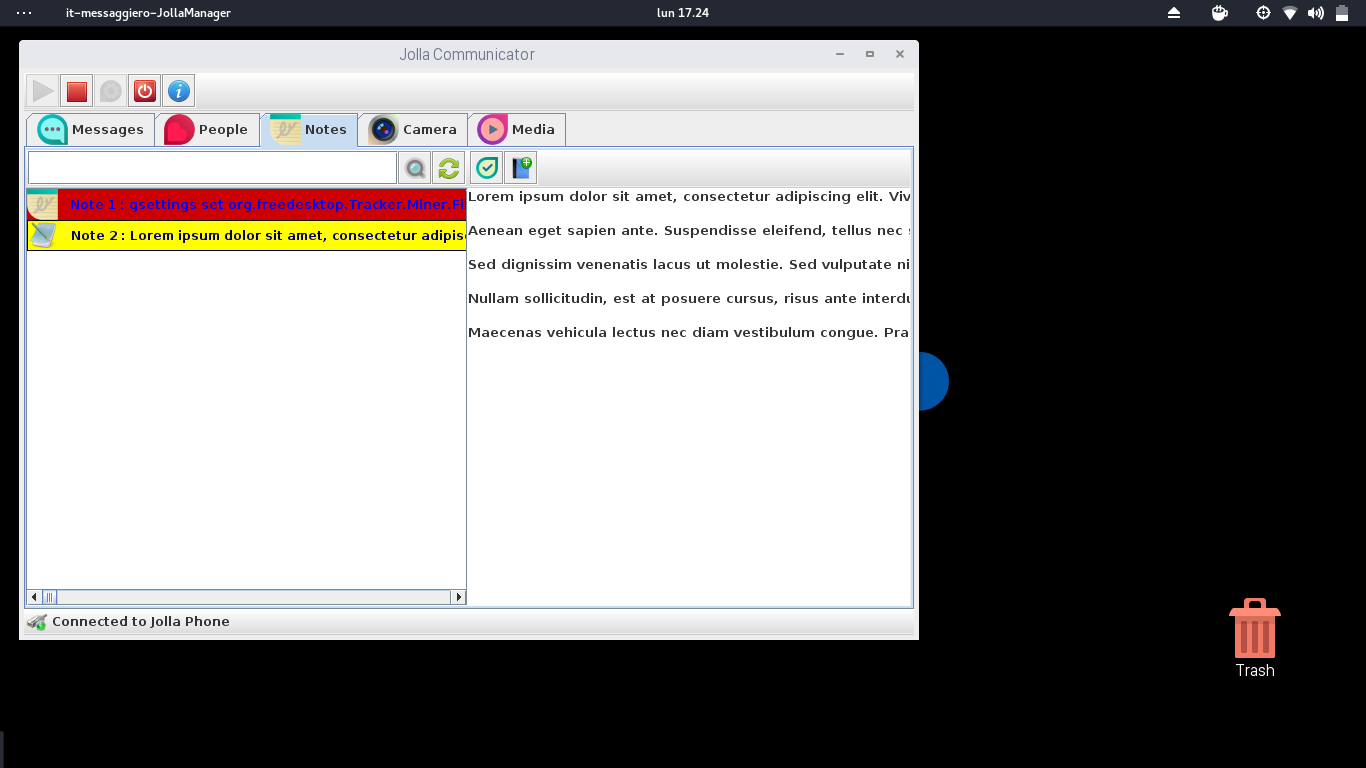Click the crosshair location icon in top panel

pos(1263,13)
